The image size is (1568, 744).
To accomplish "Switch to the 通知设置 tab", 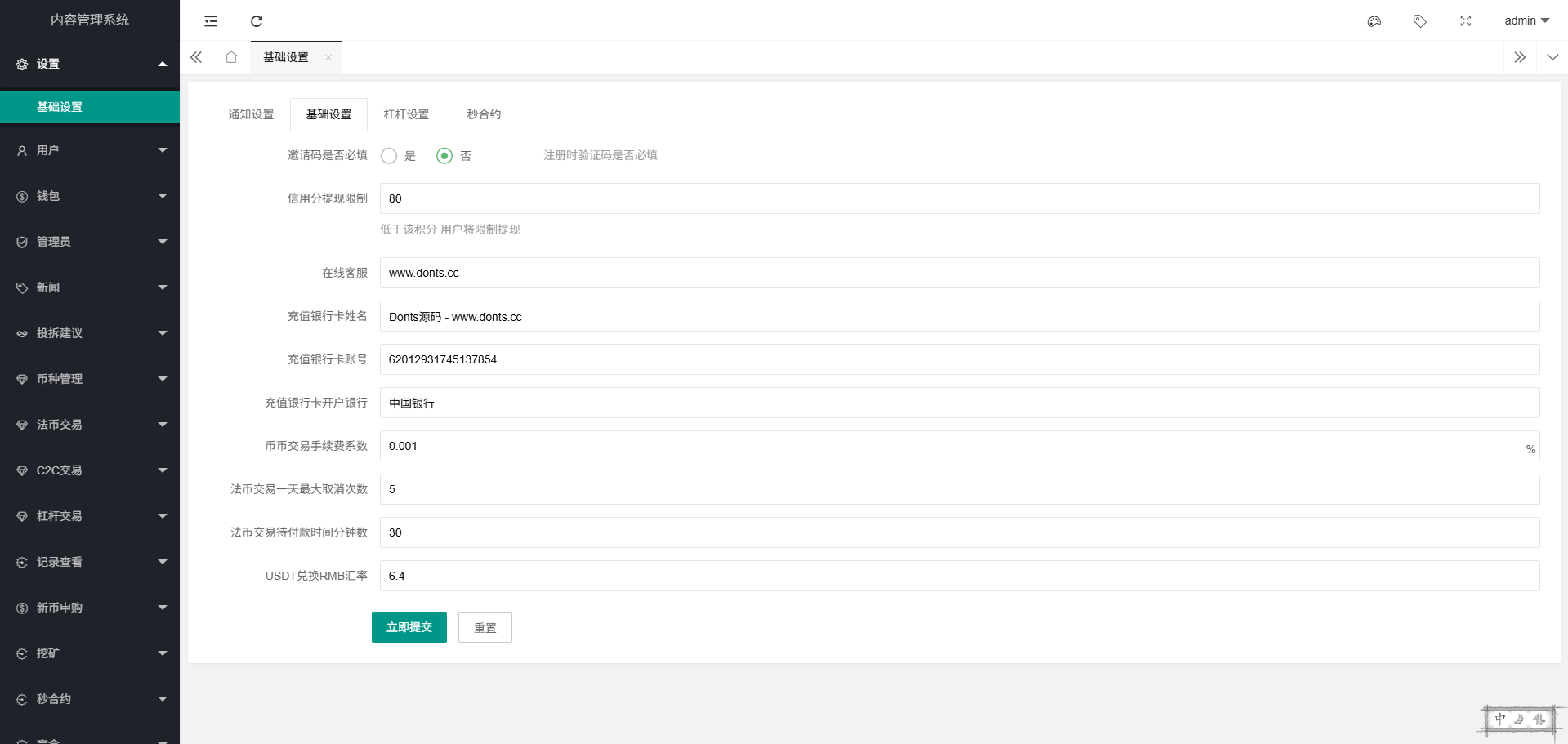I will point(251,114).
